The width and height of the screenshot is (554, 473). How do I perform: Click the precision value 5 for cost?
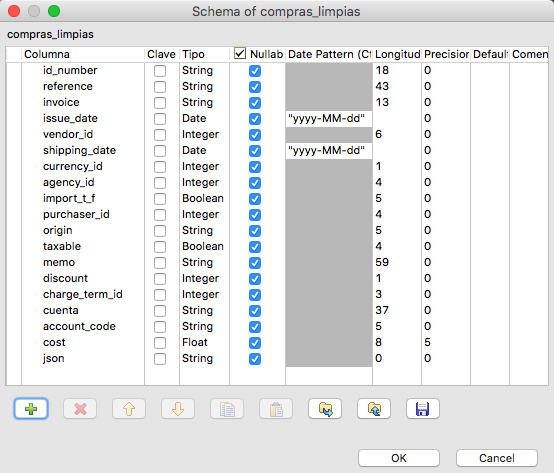click(428, 342)
